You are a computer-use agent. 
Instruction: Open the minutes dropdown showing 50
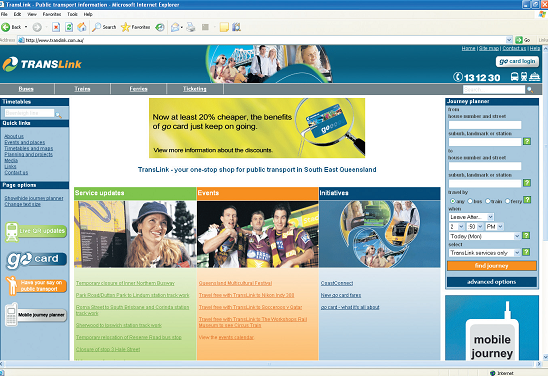480,226
